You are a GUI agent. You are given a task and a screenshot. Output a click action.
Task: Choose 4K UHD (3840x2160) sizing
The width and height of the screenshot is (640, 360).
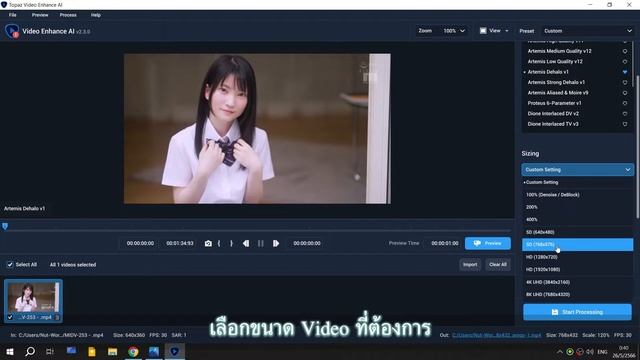(x=578, y=282)
